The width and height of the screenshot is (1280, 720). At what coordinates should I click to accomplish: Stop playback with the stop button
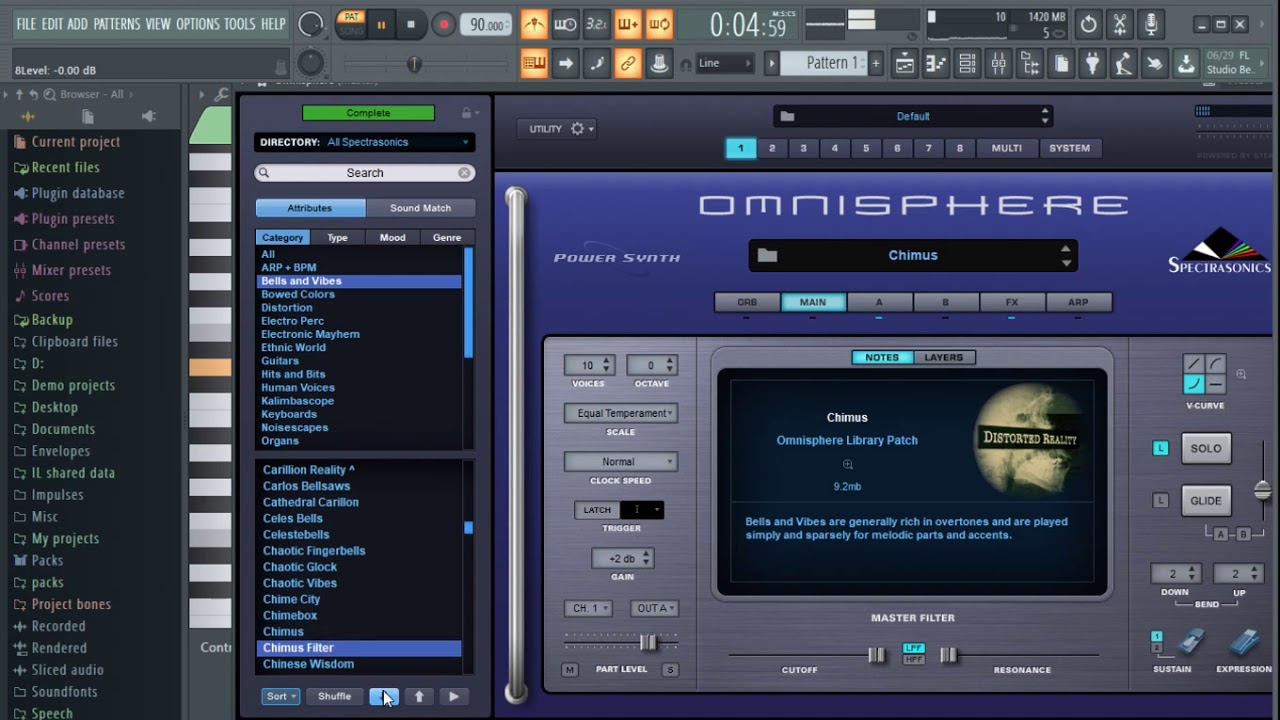(x=410, y=25)
